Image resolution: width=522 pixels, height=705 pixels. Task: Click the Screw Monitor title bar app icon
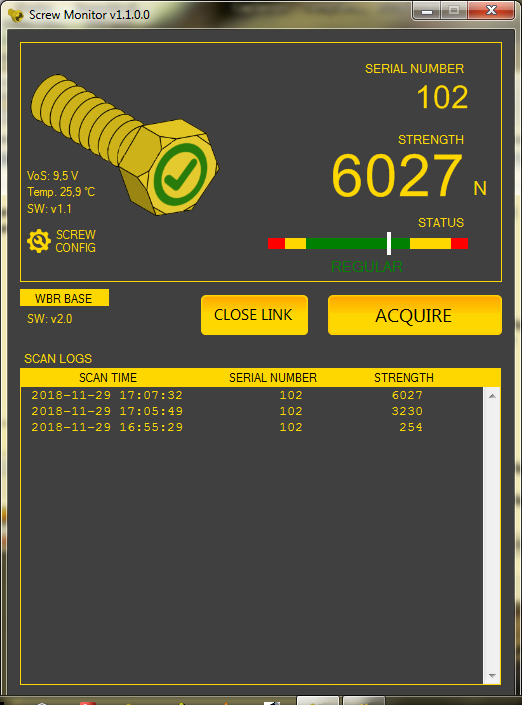[x=16, y=15]
